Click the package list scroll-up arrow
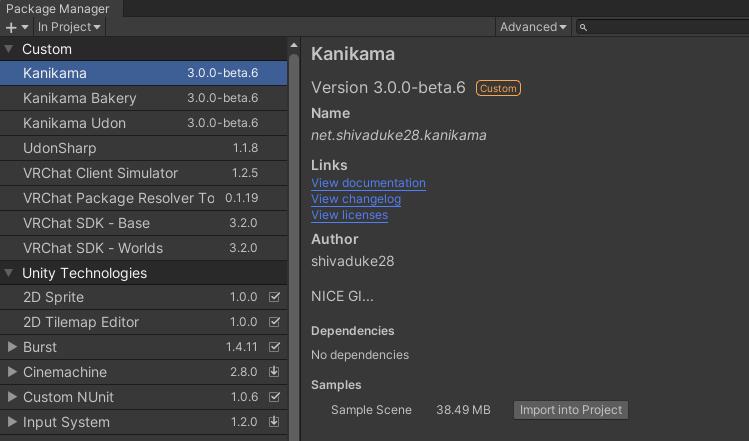 [x=294, y=45]
